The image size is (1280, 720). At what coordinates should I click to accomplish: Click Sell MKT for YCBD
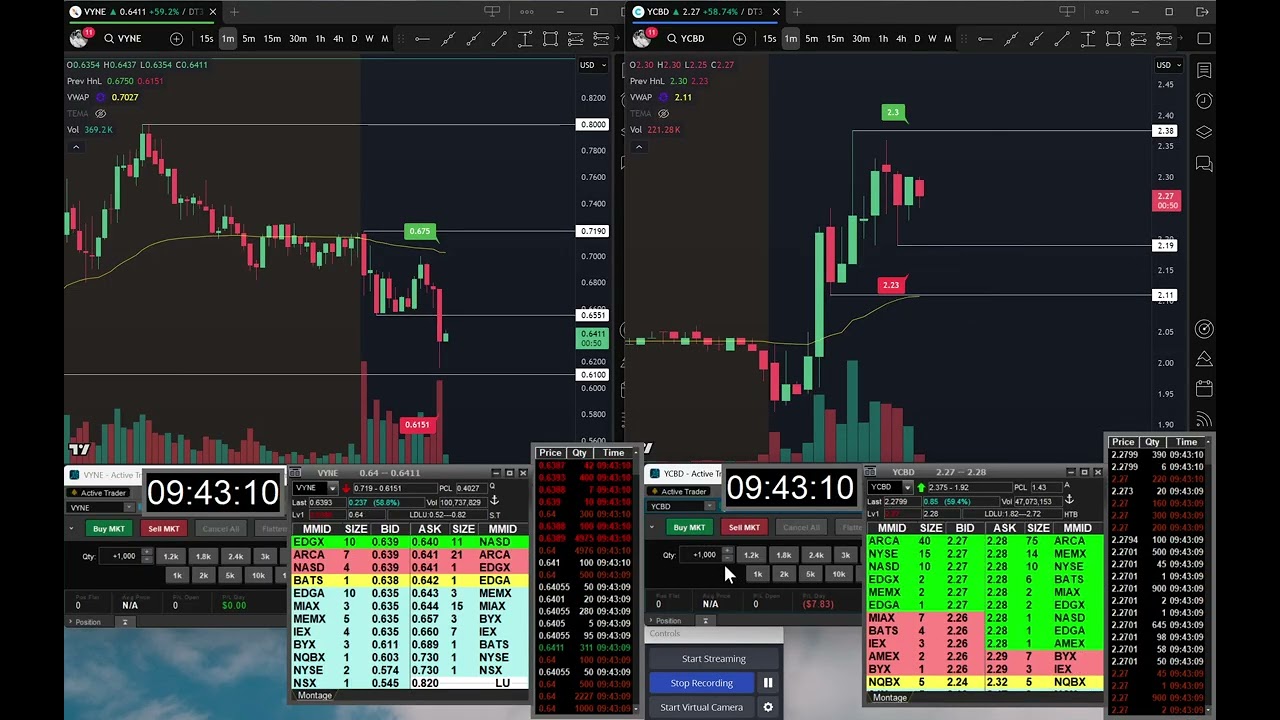click(x=744, y=527)
